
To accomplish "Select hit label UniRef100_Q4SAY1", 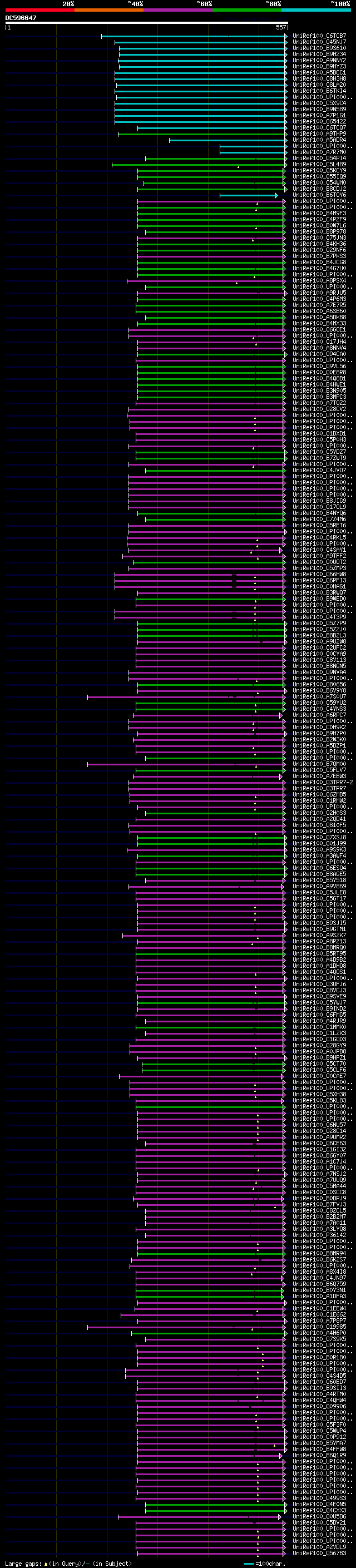I will click(319, 550).
